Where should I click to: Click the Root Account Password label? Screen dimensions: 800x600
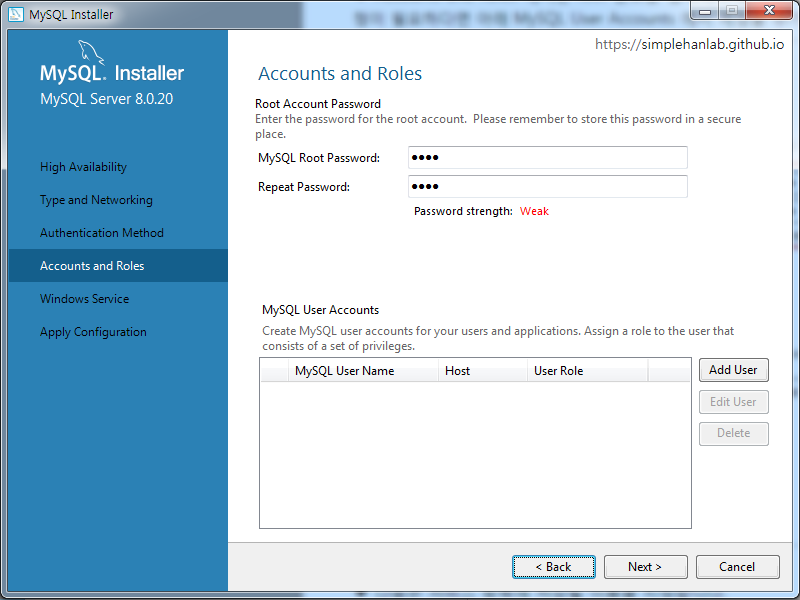click(318, 104)
